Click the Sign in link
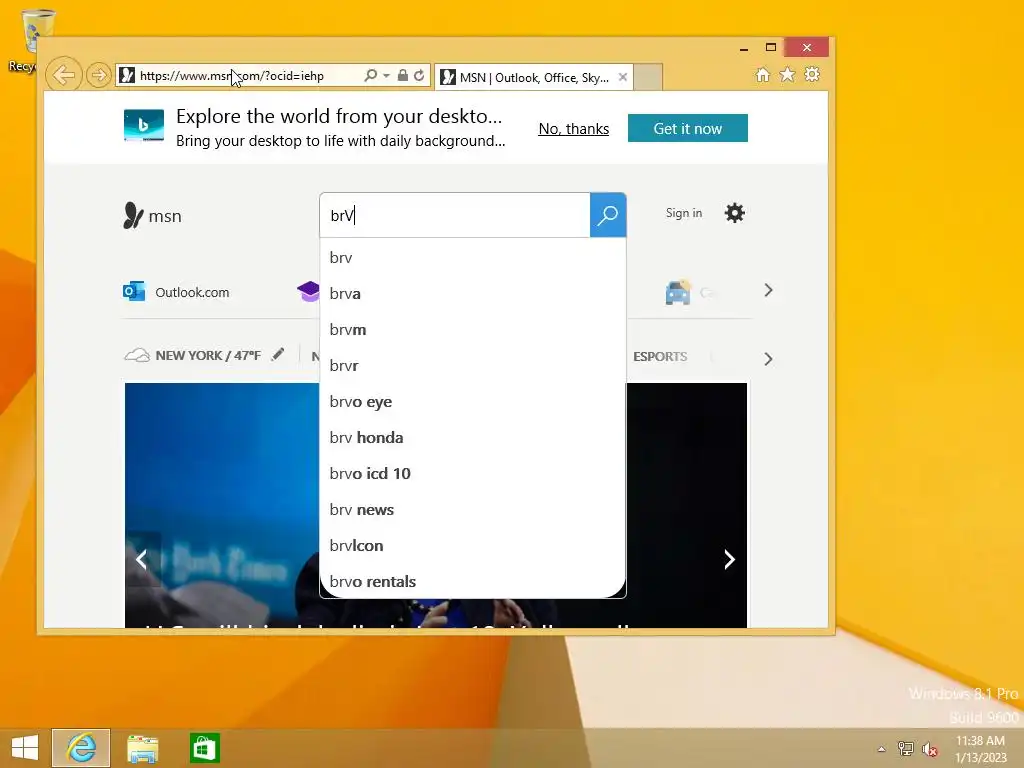The width and height of the screenshot is (1024, 768). [x=684, y=213]
